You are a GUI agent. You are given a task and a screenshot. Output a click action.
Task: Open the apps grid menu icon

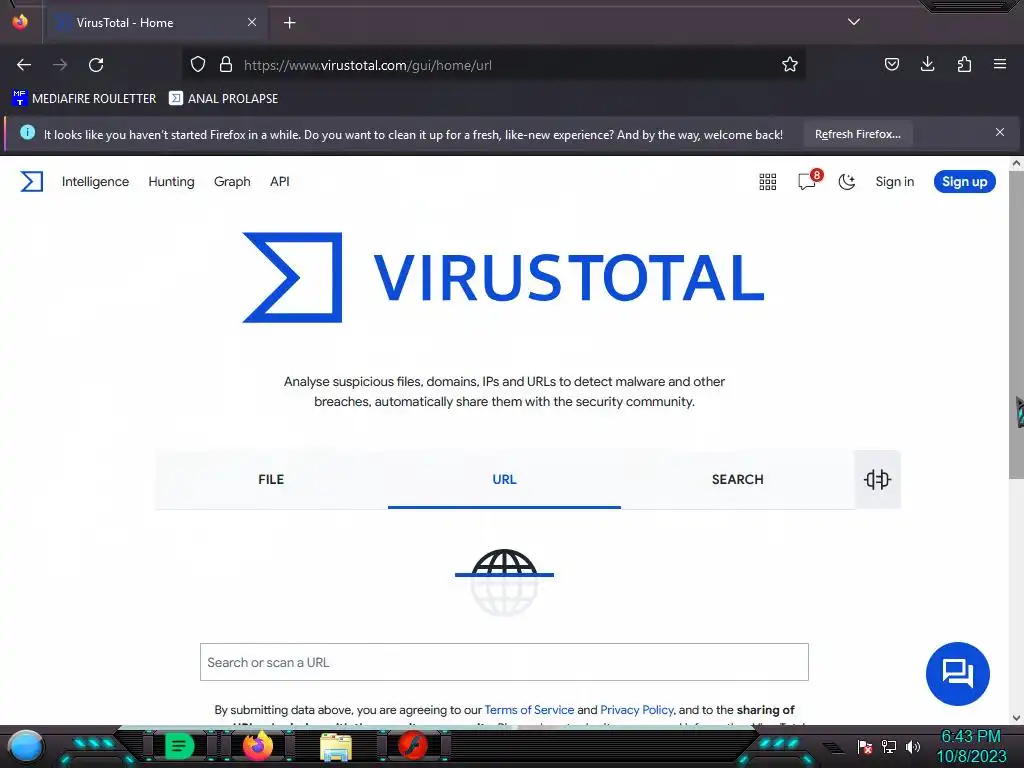click(x=767, y=182)
